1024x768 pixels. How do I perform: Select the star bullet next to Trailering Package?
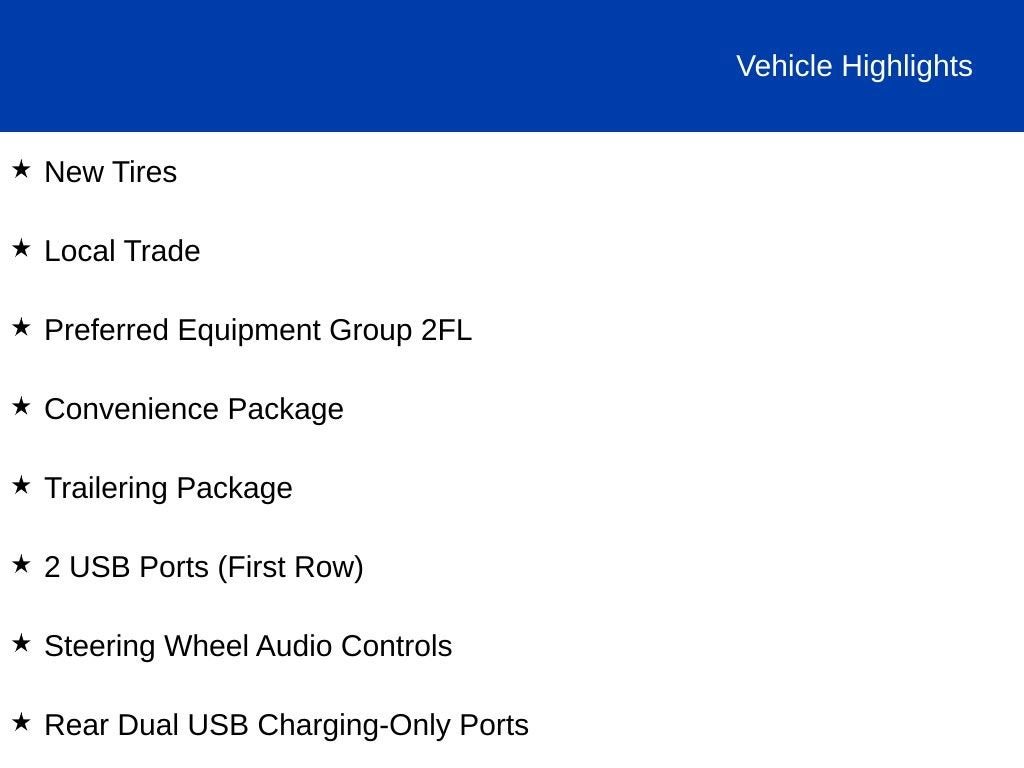(21, 485)
